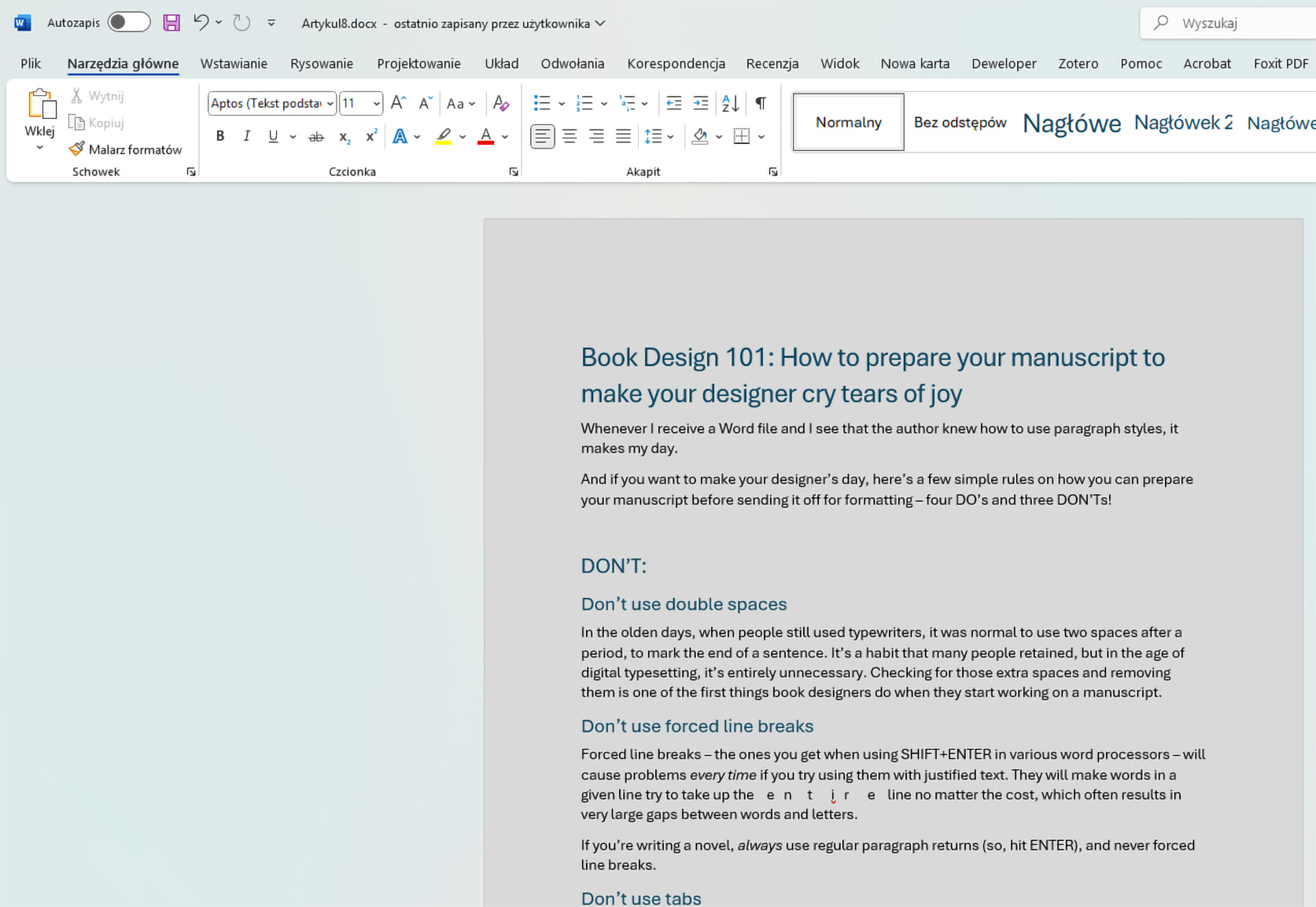Expand the line spacing dropdown
The height and width of the screenshot is (907, 1316).
click(x=670, y=137)
